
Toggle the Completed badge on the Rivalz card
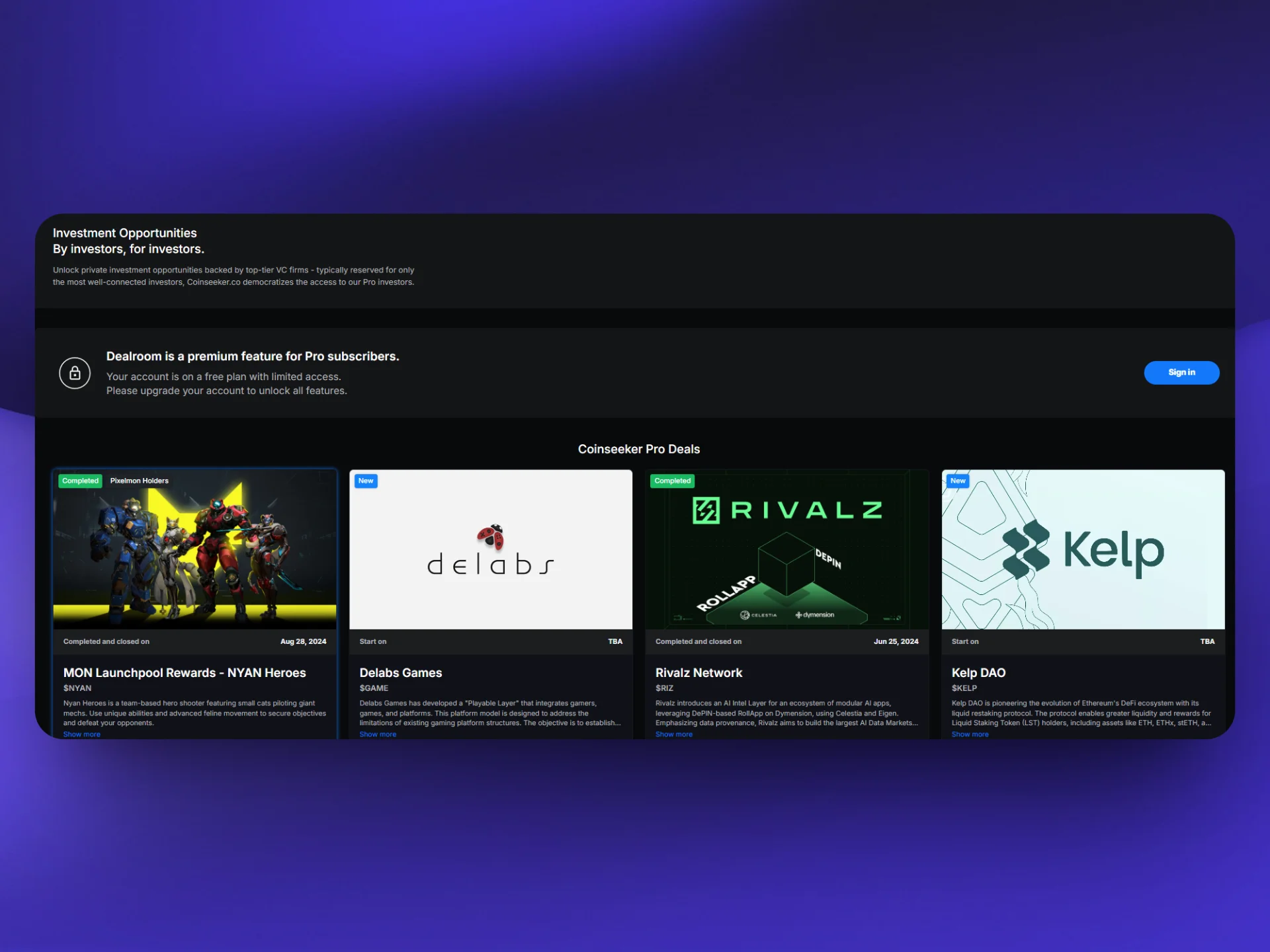(672, 481)
